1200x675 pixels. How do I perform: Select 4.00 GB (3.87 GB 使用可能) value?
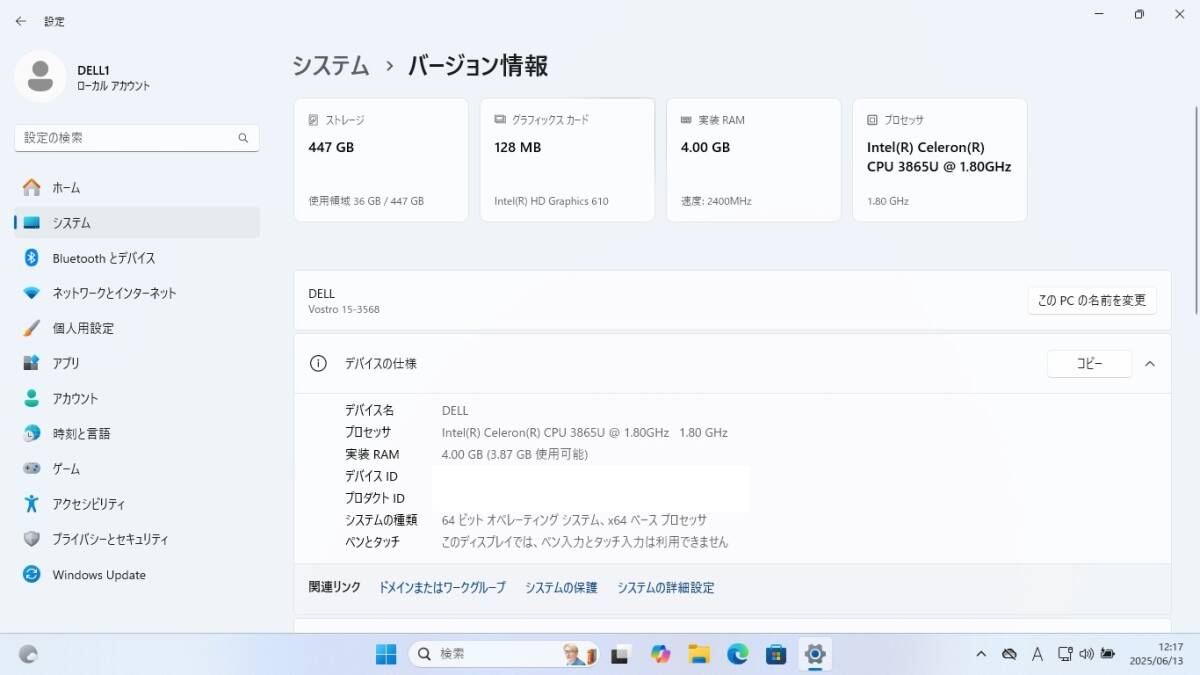(515, 455)
